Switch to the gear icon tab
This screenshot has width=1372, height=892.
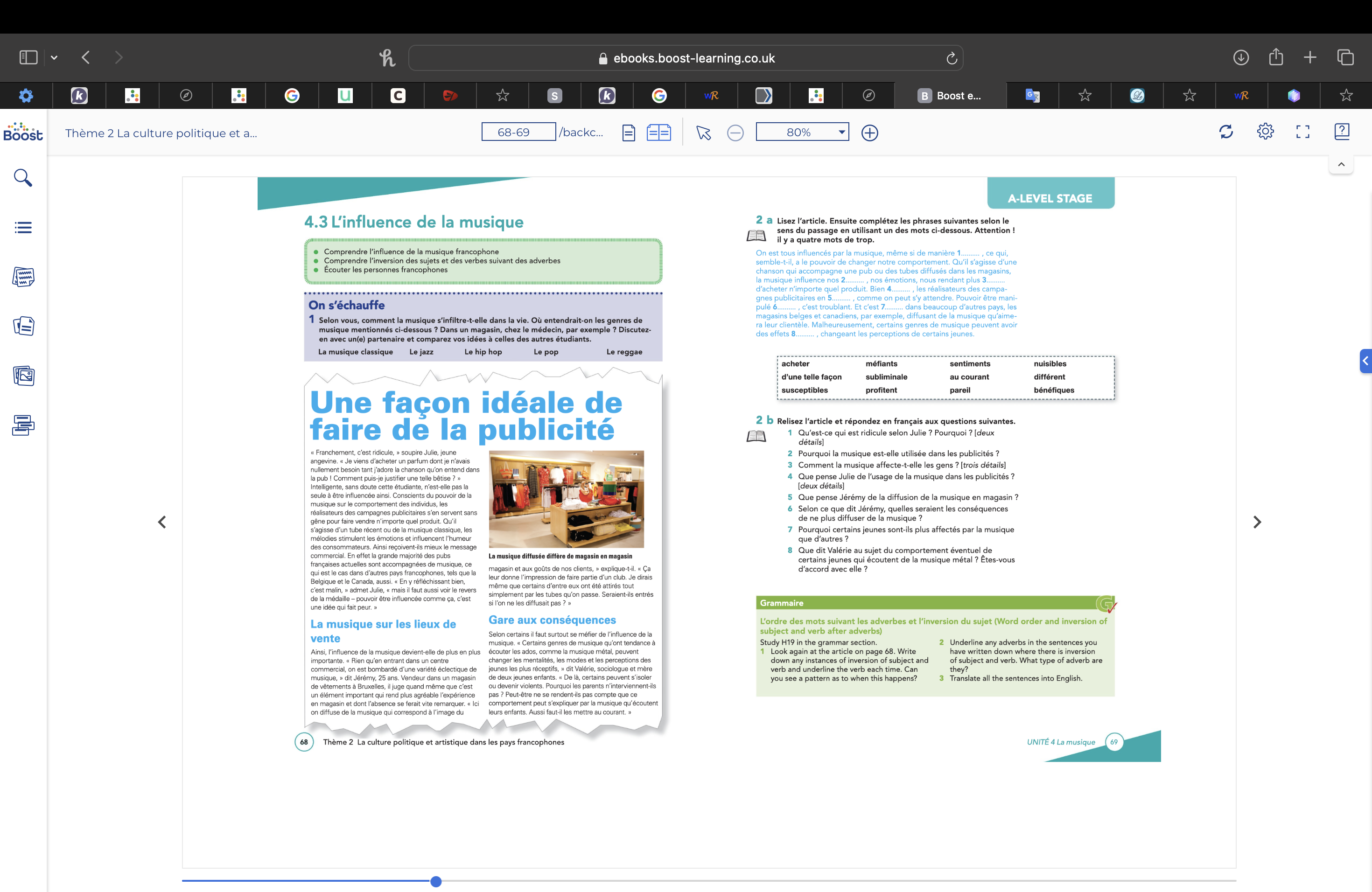coord(26,96)
